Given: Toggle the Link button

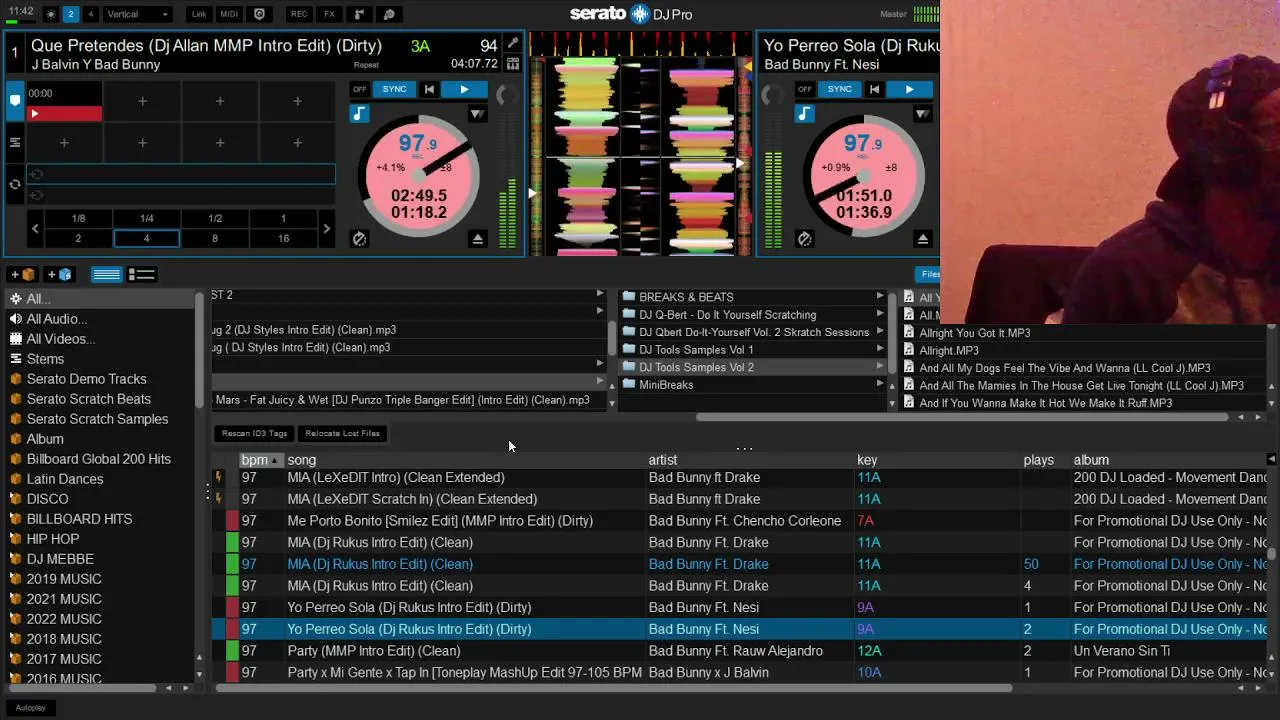Looking at the screenshot, I should pyautogui.click(x=199, y=14).
